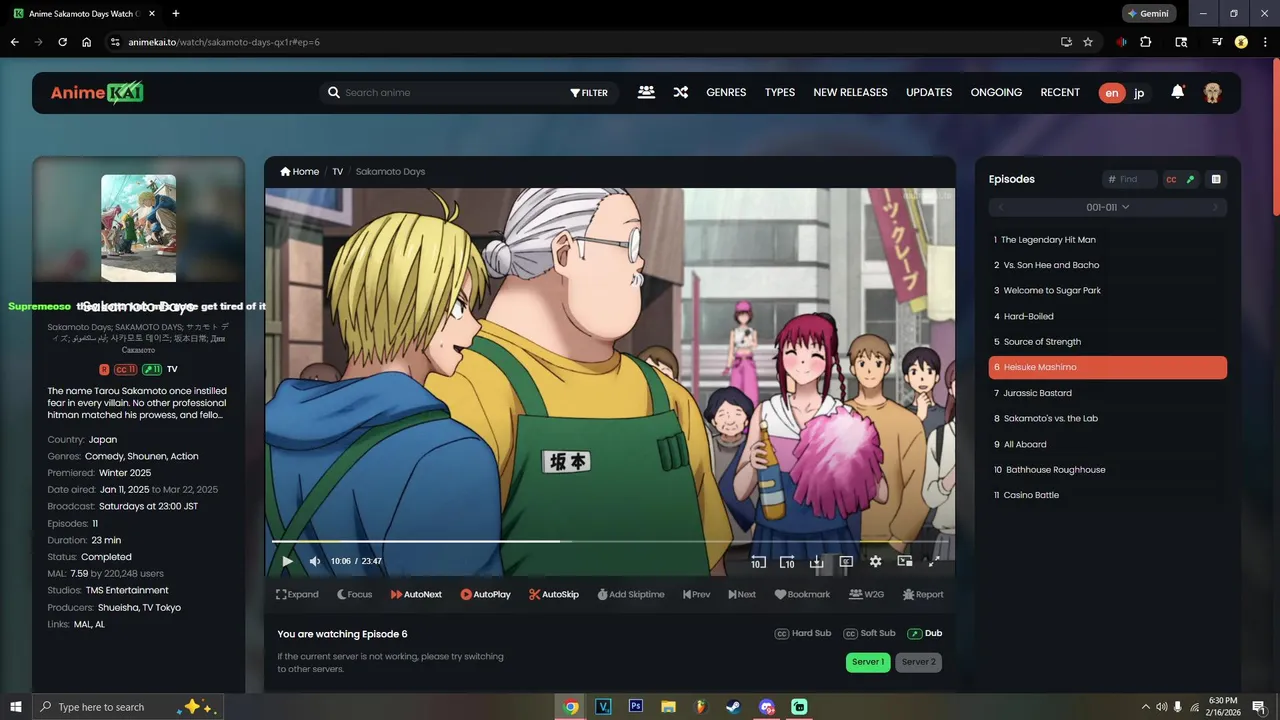Open TYPES menu

[x=780, y=92]
